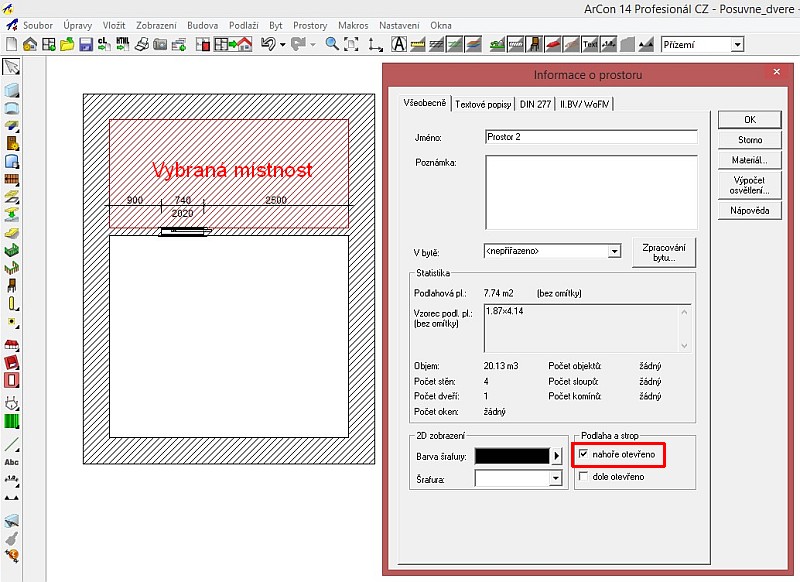Click the chair furniture visibility icon
This screenshot has width=800, height=582.
tap(535, 45)
